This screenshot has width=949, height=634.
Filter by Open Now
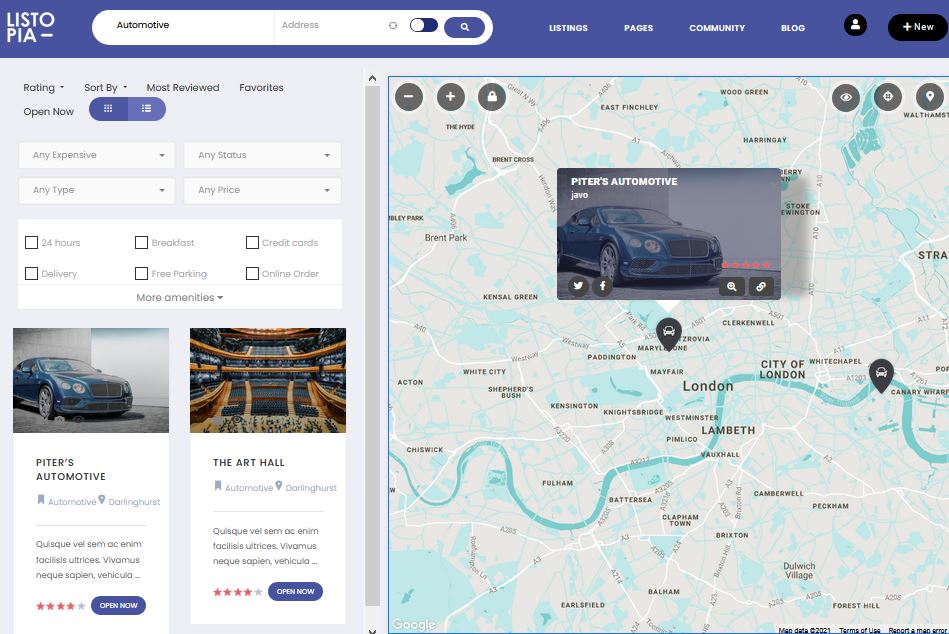point(48,112)
